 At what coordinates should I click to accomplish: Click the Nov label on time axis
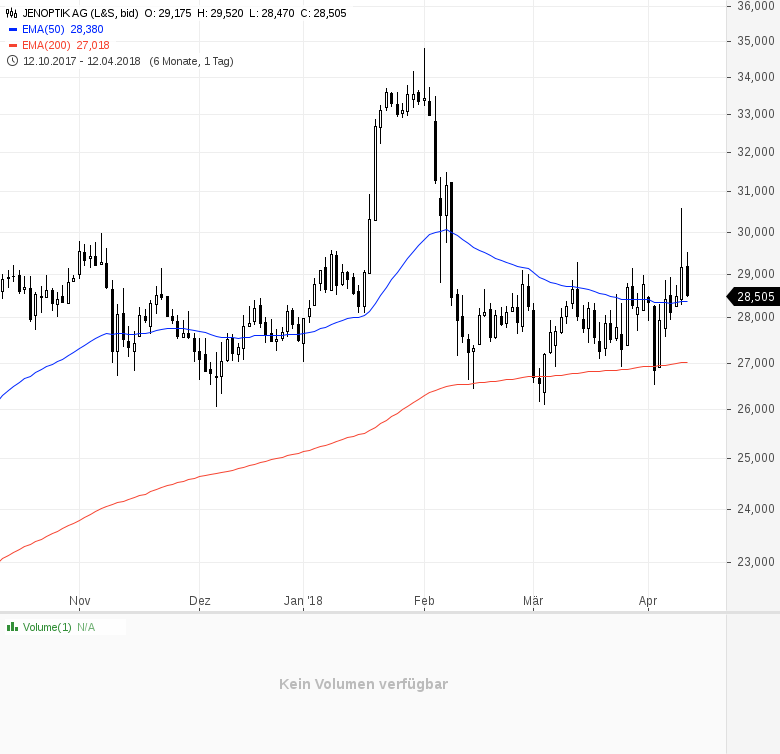tap(80, 601)
